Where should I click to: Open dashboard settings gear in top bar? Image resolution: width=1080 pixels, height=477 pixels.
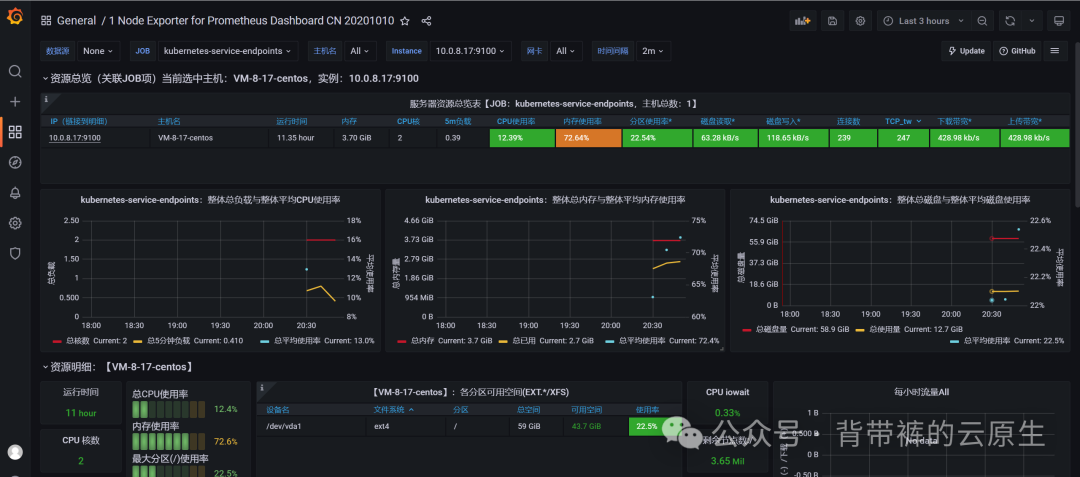(860, 21)
